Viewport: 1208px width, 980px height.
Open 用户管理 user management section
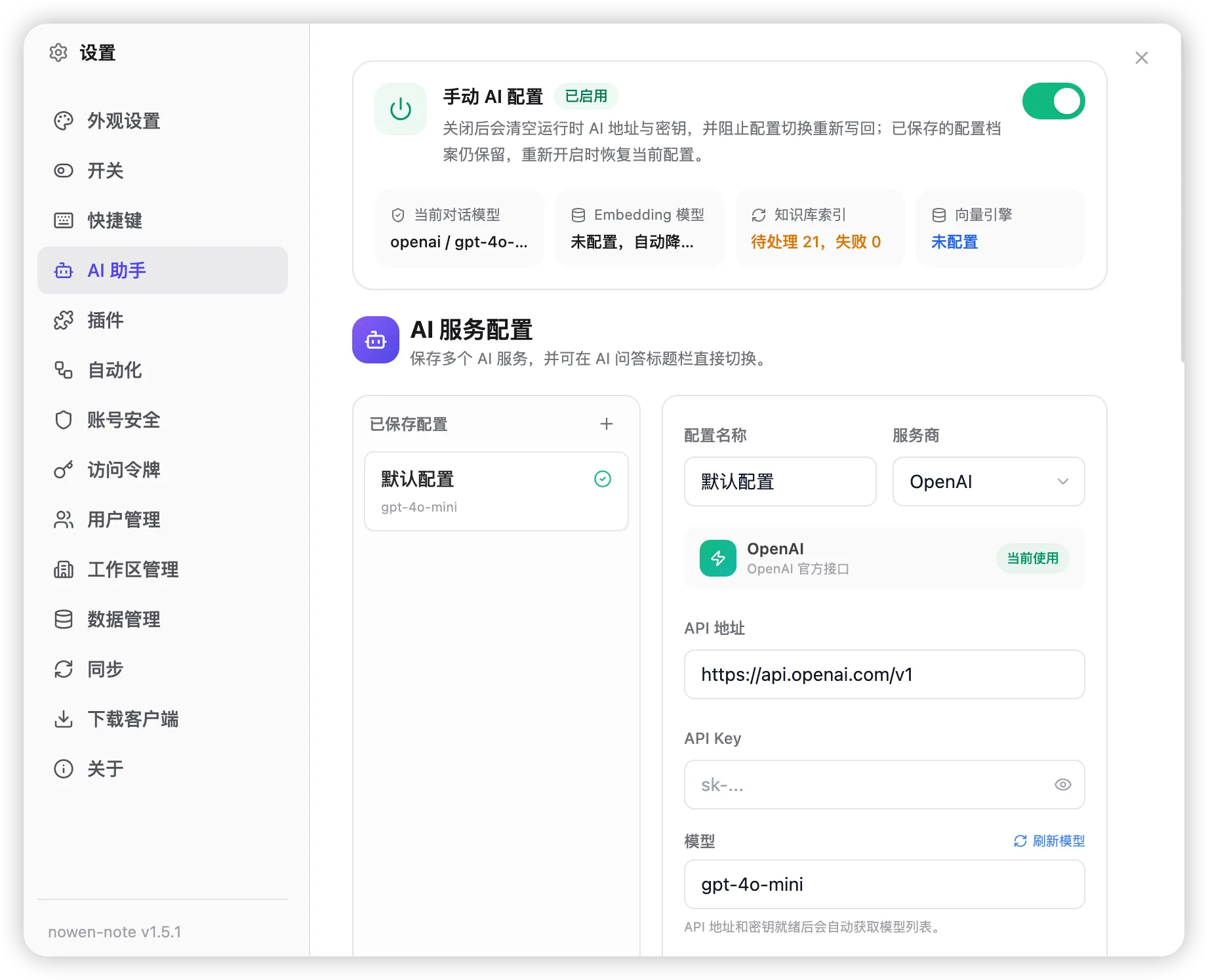pyautogui.click(x=162, y=520)
